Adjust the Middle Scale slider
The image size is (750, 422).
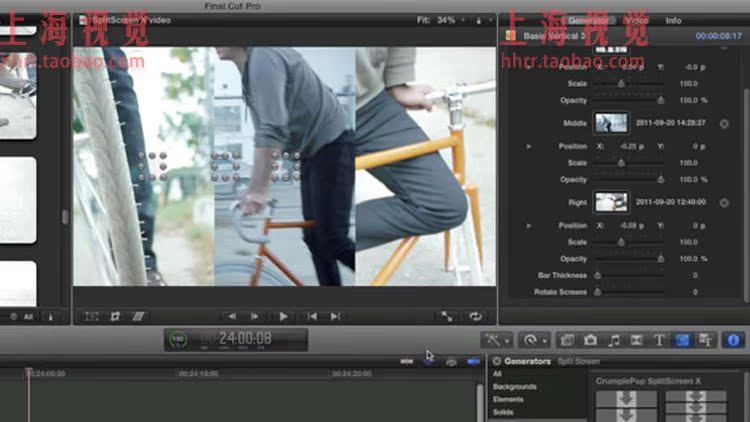628,163
